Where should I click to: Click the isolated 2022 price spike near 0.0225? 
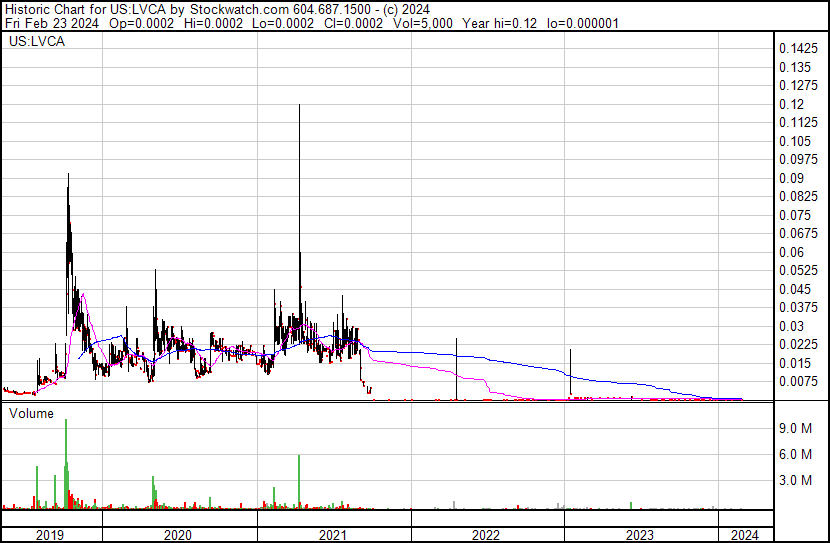point(456,369)
